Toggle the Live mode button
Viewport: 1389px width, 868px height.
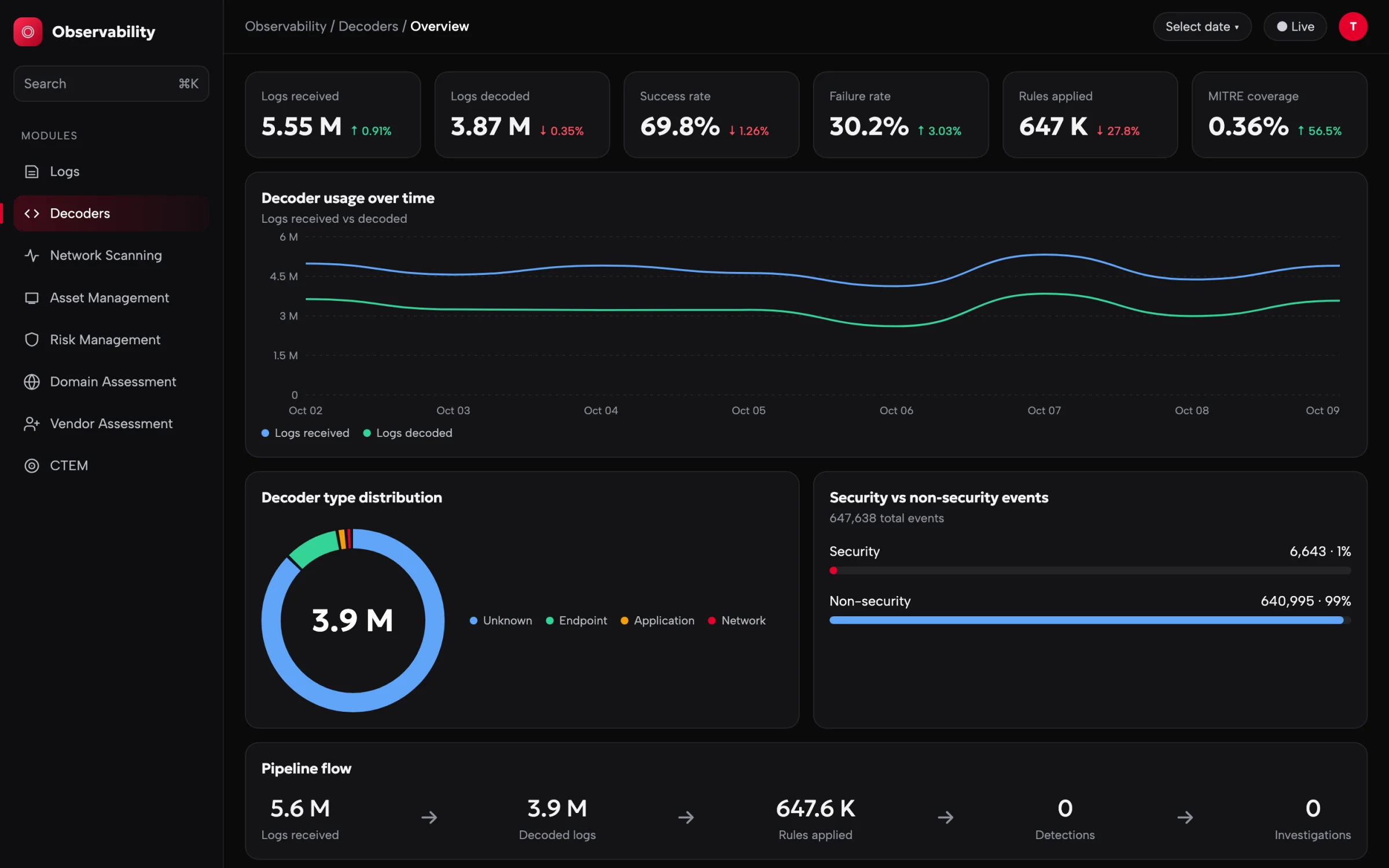(1295, 27)
